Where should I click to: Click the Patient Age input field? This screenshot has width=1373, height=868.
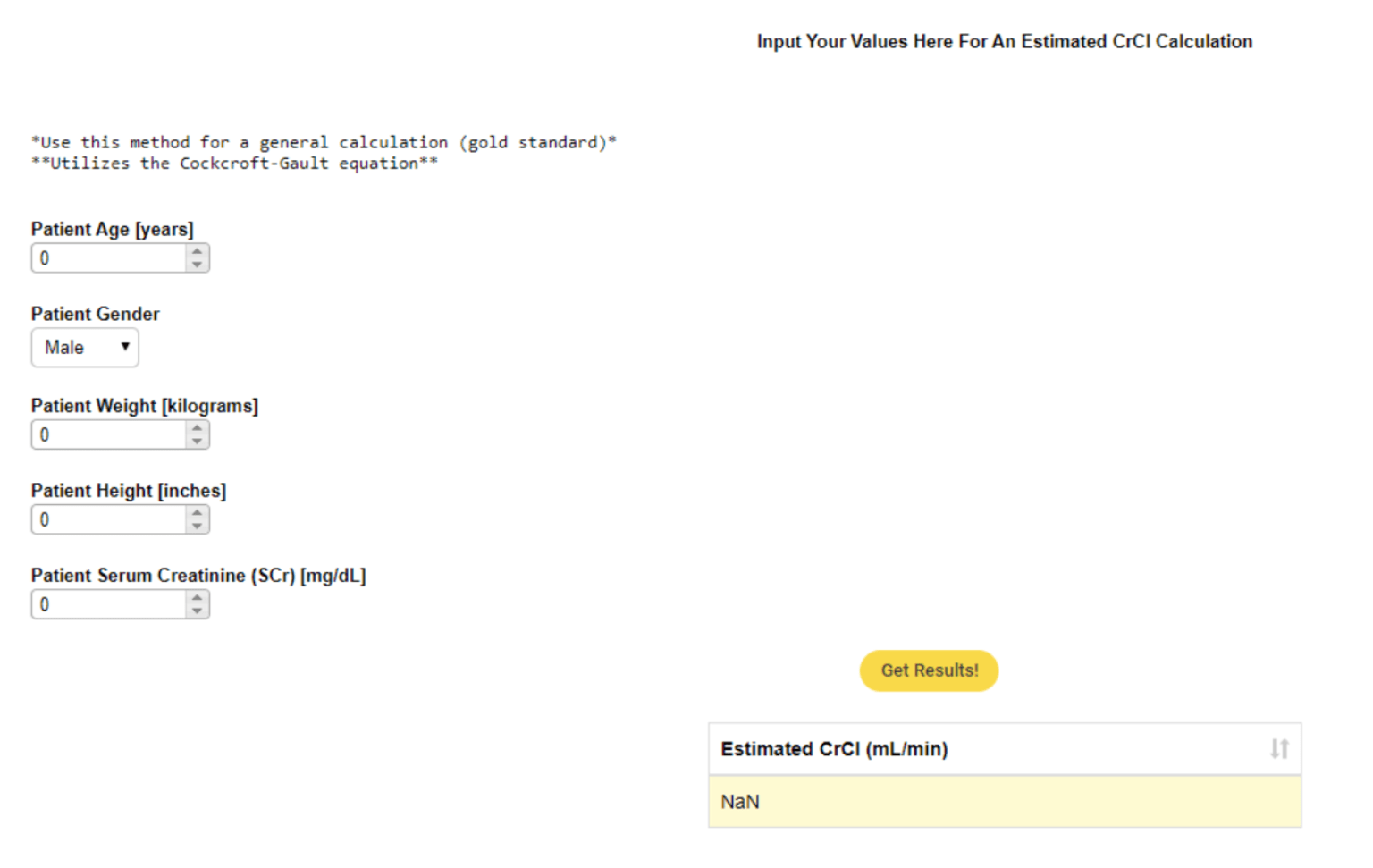click(120, 258)
